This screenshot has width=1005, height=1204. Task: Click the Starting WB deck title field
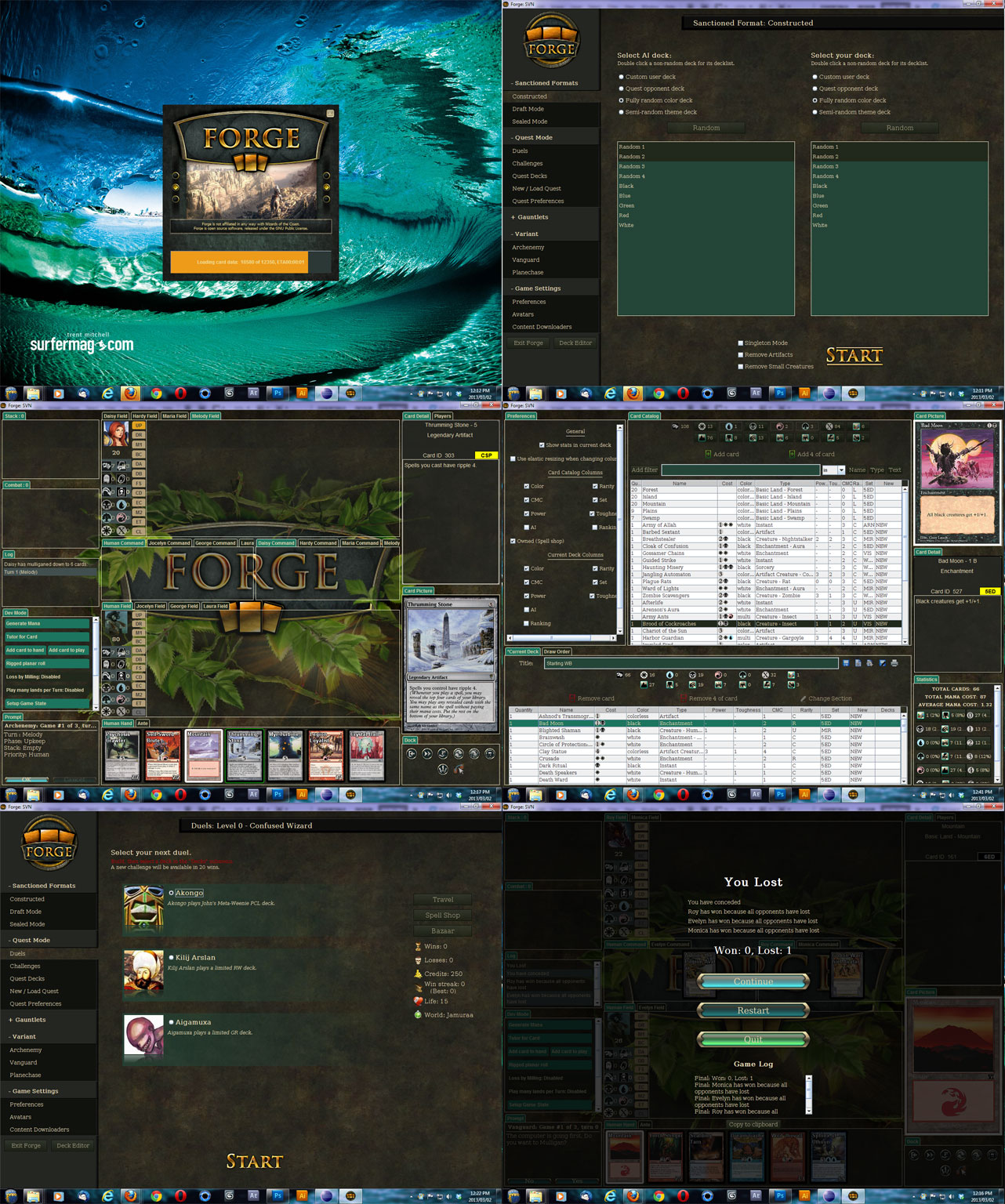pos(690,663)
